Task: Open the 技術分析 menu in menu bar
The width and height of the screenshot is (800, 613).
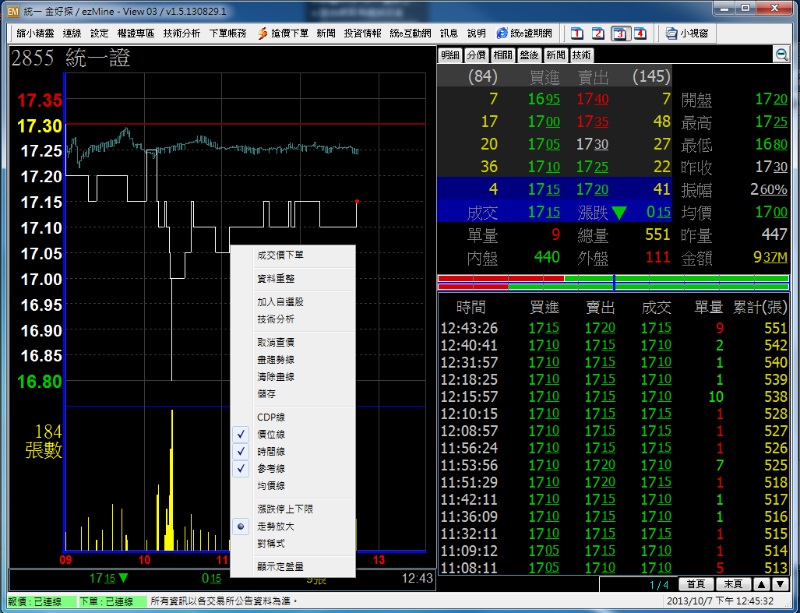Action: coord(181,33)
